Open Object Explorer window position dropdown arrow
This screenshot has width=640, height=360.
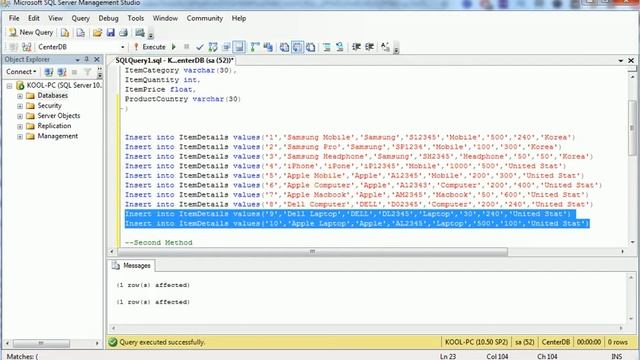(x=78, y=60)
